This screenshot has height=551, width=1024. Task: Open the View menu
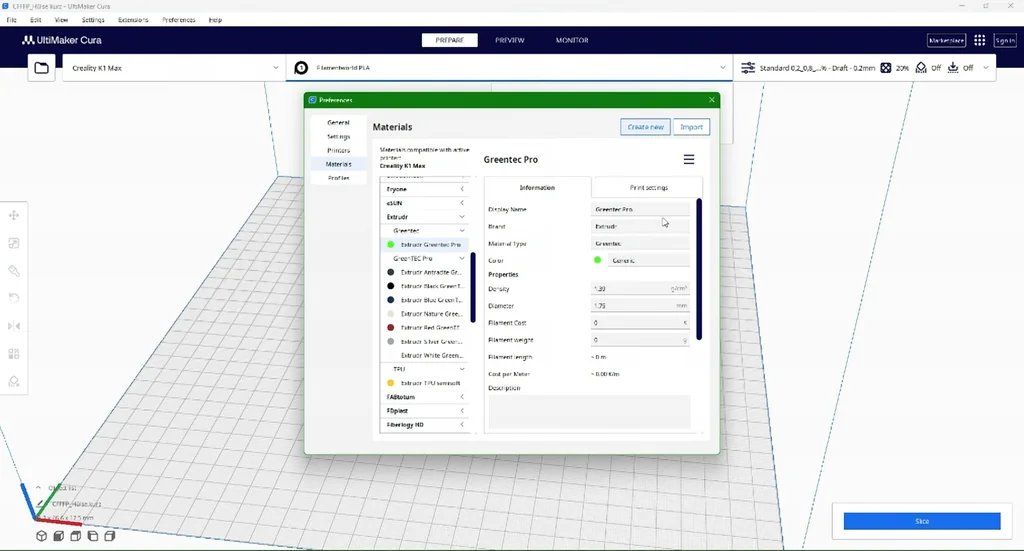click(61, 20)
